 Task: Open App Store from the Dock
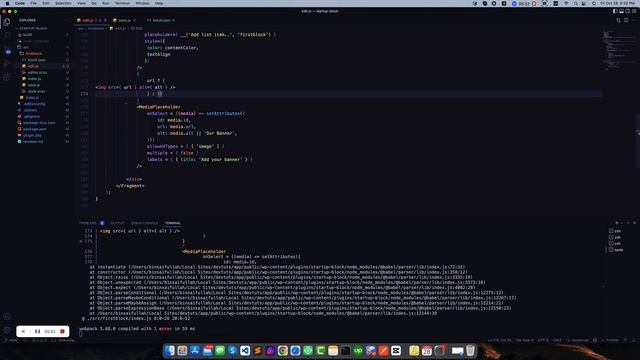195,351
